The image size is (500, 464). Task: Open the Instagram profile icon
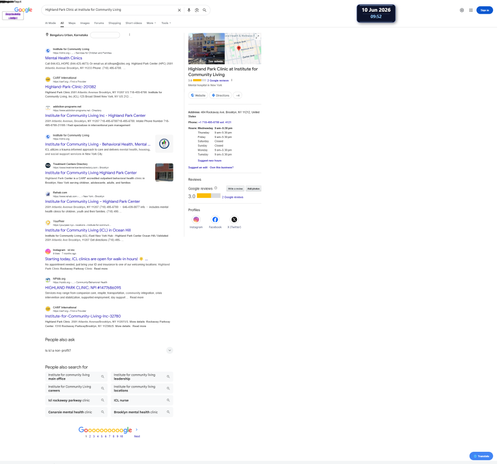(x=196, y=219)
